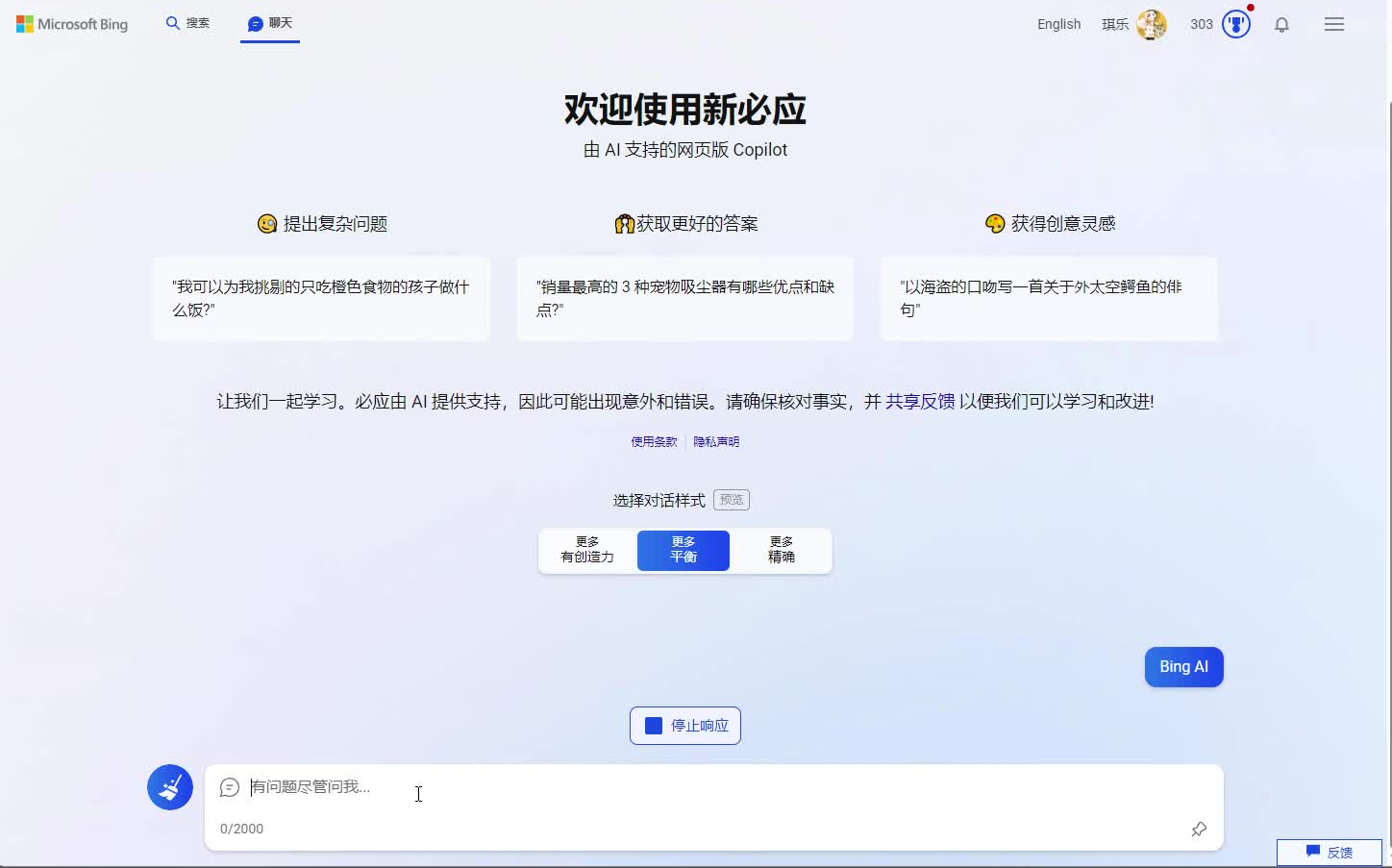Open the 反馈 feedback button

[x=1330, y=853]
